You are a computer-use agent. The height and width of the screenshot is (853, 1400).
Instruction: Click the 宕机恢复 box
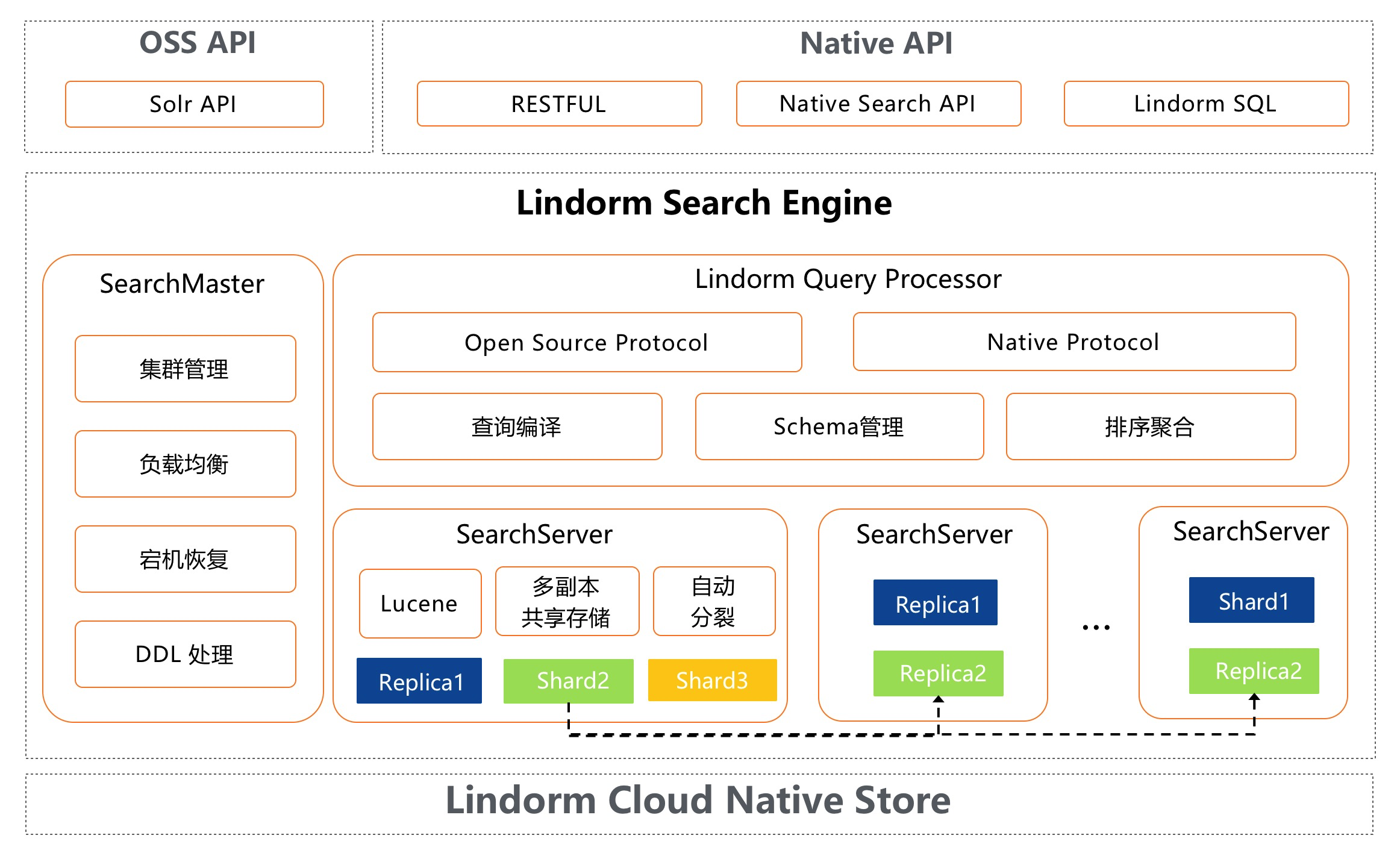coord(185,559)
